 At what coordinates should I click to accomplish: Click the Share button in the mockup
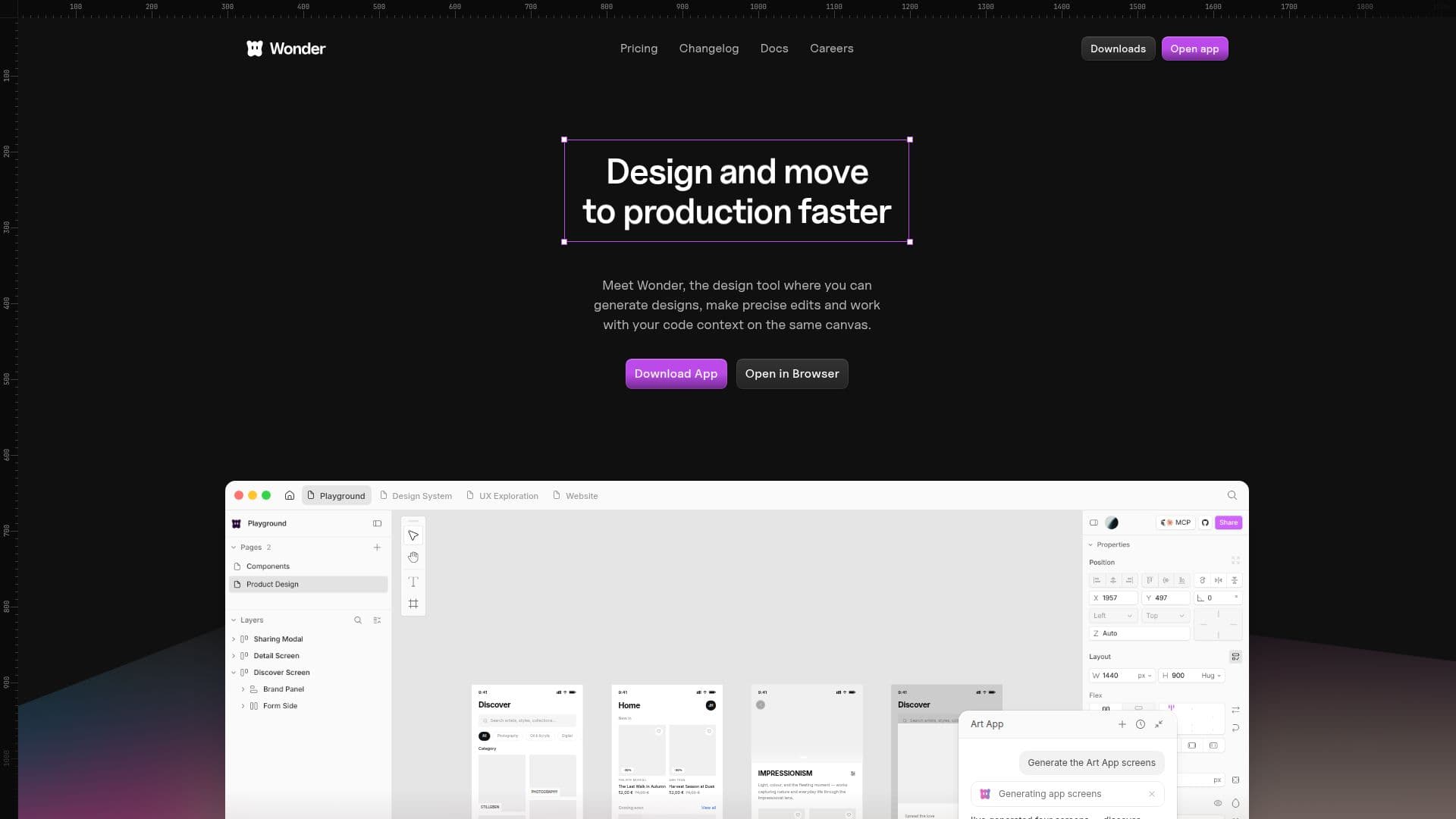coord(1228,522)
